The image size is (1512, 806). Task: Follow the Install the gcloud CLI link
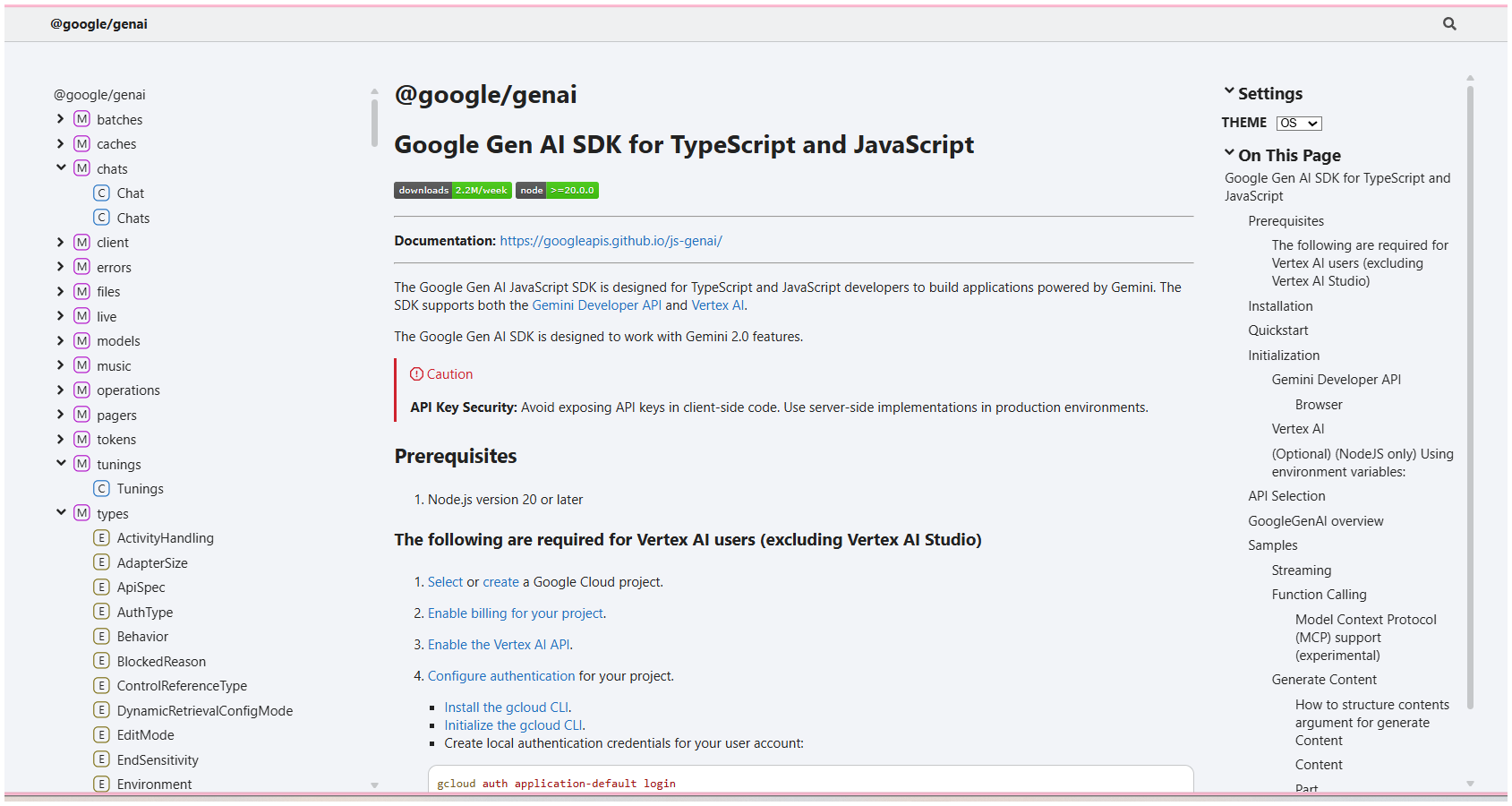point(507,707)
